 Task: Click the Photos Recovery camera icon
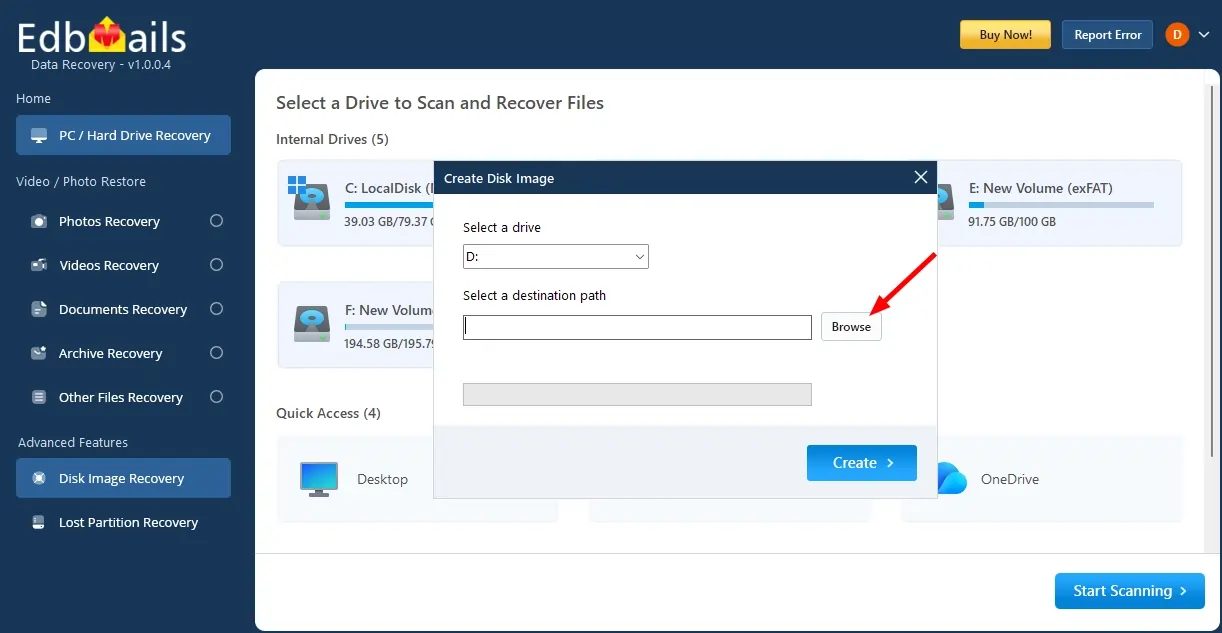click(x=39, y=221)
